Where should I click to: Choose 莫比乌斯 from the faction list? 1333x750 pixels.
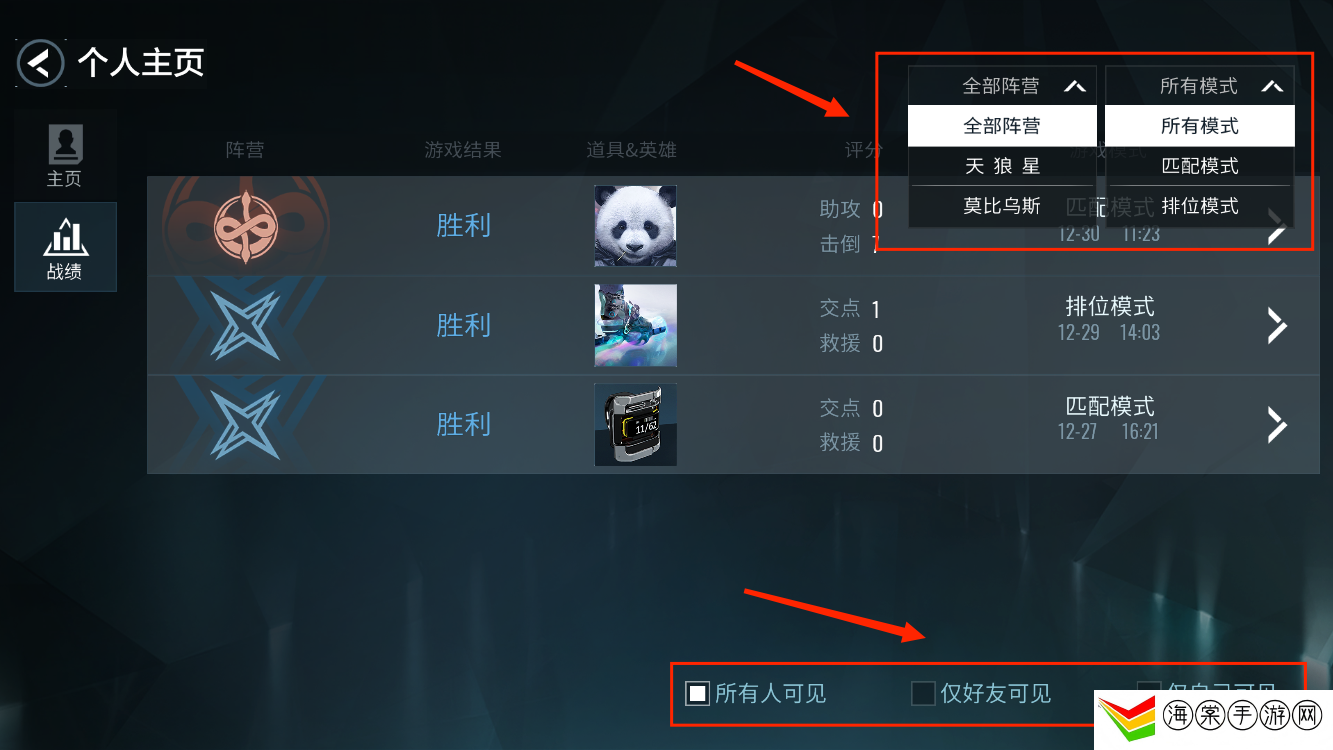point(1002,206)
